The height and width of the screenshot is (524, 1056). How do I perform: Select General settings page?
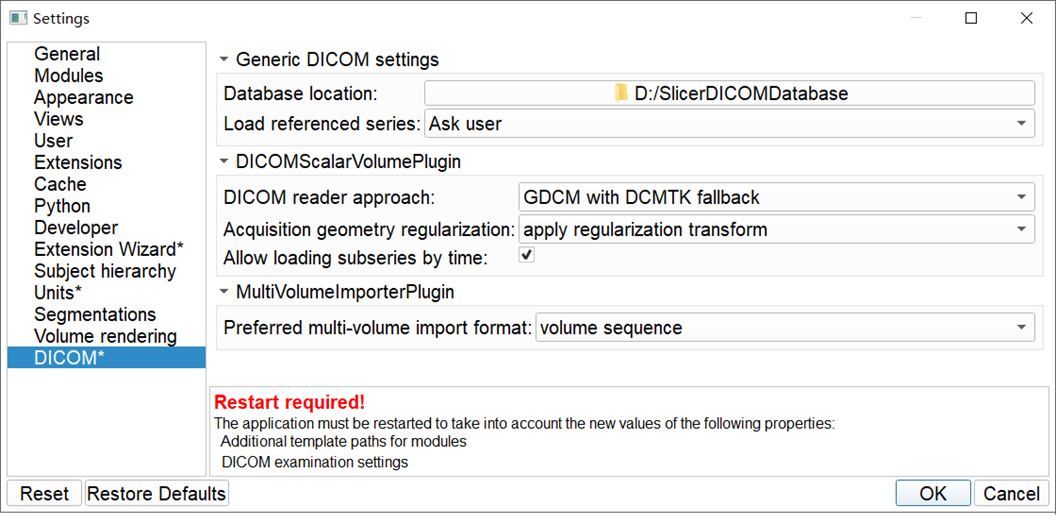point(67,55)
